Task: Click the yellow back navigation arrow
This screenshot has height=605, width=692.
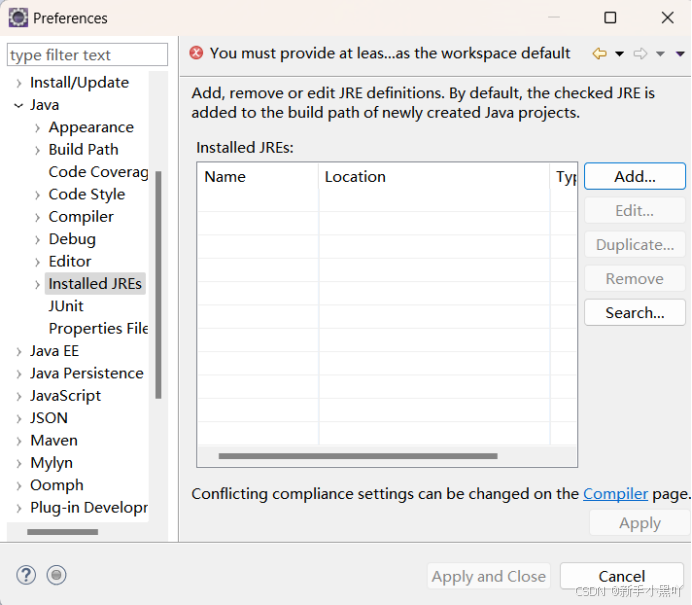Action: (599, 54)
